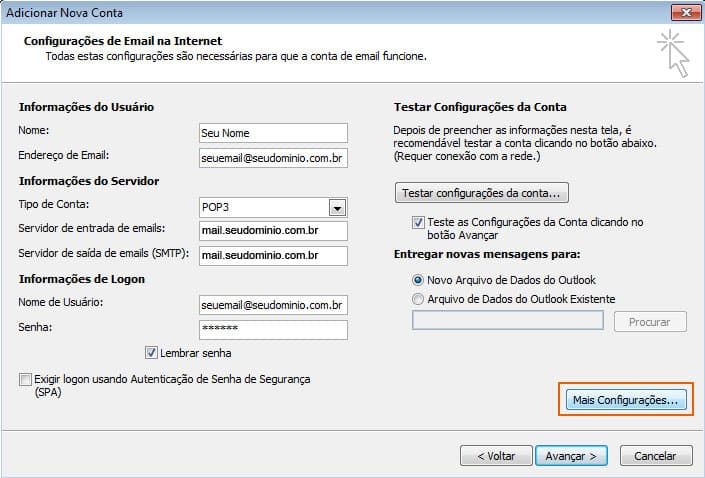The width and height of the screenshot is (705, 478).
Task: Click the Endereço de Email field
Action: click(272, 158)
